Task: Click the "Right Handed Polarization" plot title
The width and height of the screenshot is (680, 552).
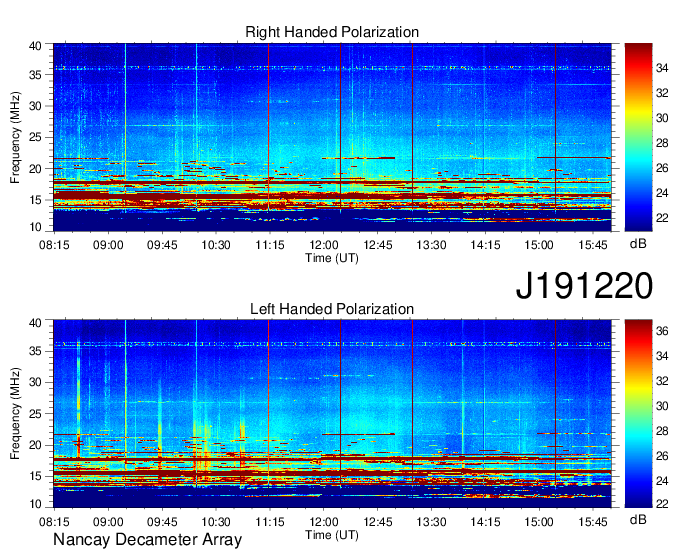Action: (332, 32)
